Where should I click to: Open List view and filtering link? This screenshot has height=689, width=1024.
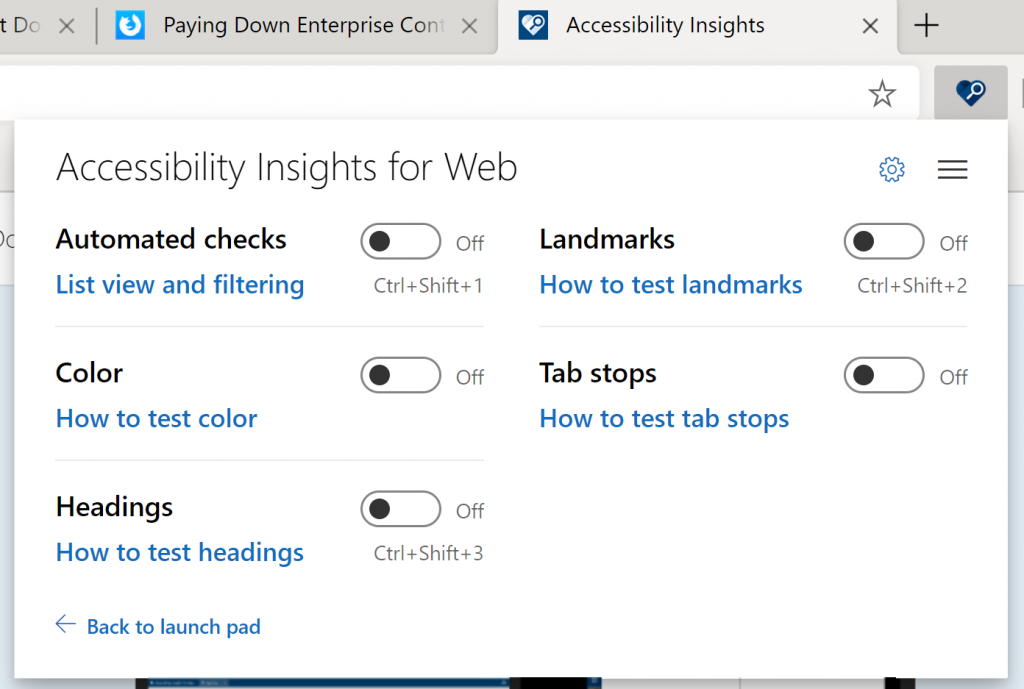[x=180, y=285]
